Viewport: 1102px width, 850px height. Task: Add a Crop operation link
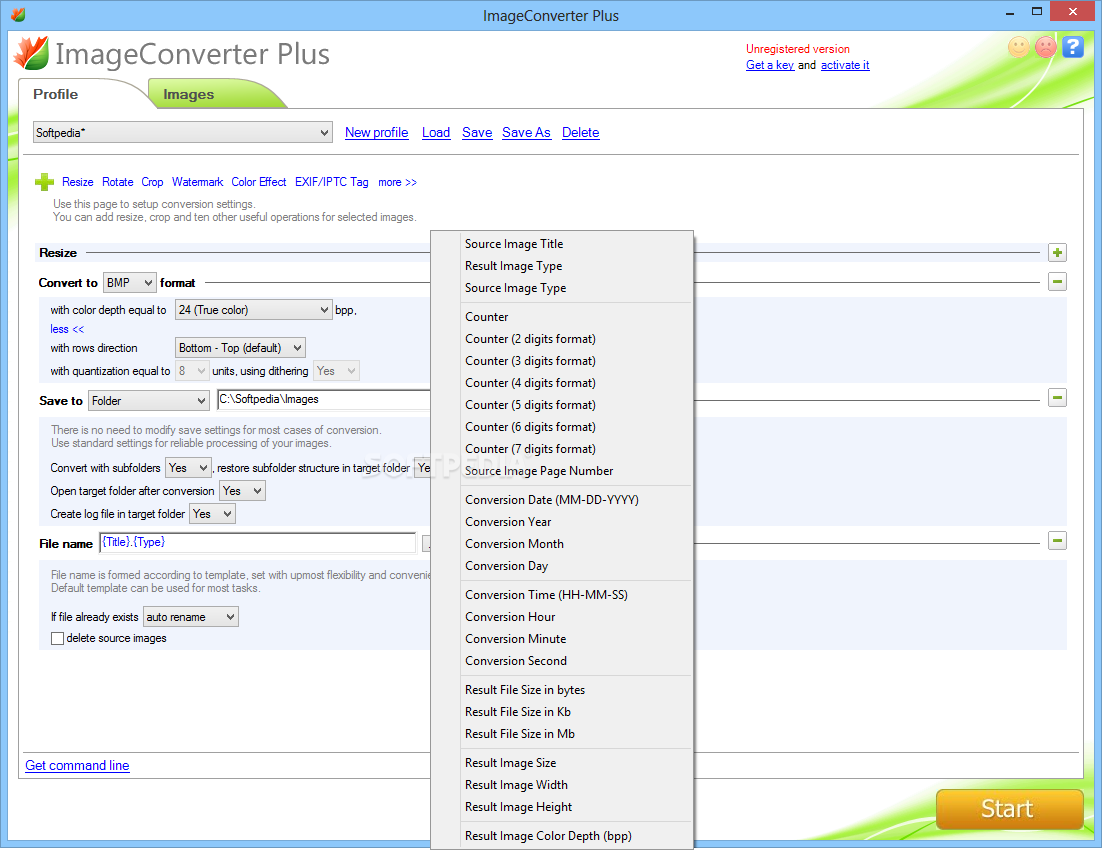(152, 182)
